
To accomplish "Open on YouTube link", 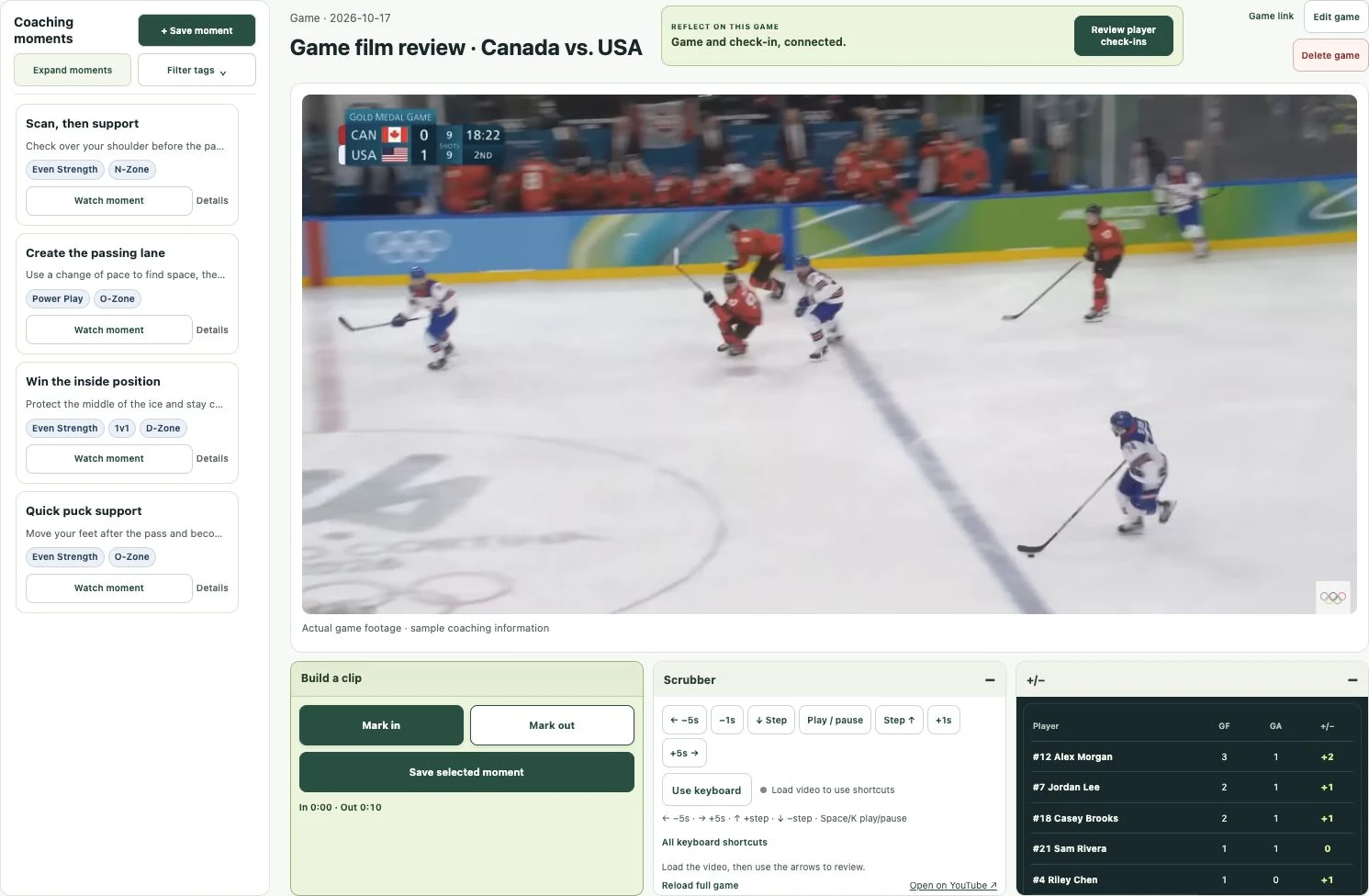I will click(953, 886).
